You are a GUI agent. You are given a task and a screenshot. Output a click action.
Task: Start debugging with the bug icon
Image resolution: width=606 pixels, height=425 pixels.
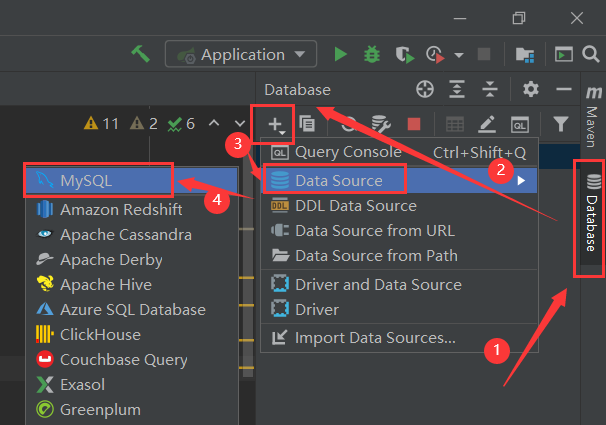(372, 54)
